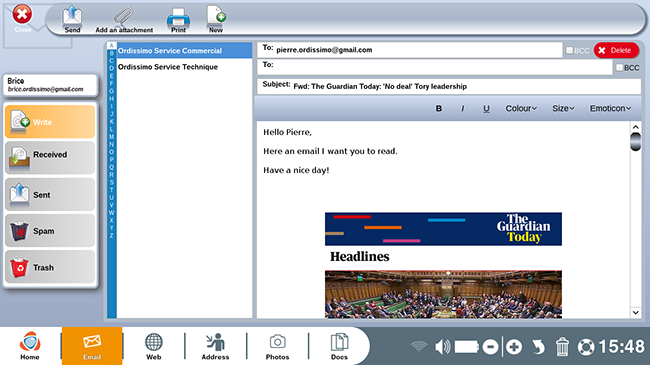Add an attachment using the paperclip icon
The image size is (650, 365).
(x=124, y=19)
